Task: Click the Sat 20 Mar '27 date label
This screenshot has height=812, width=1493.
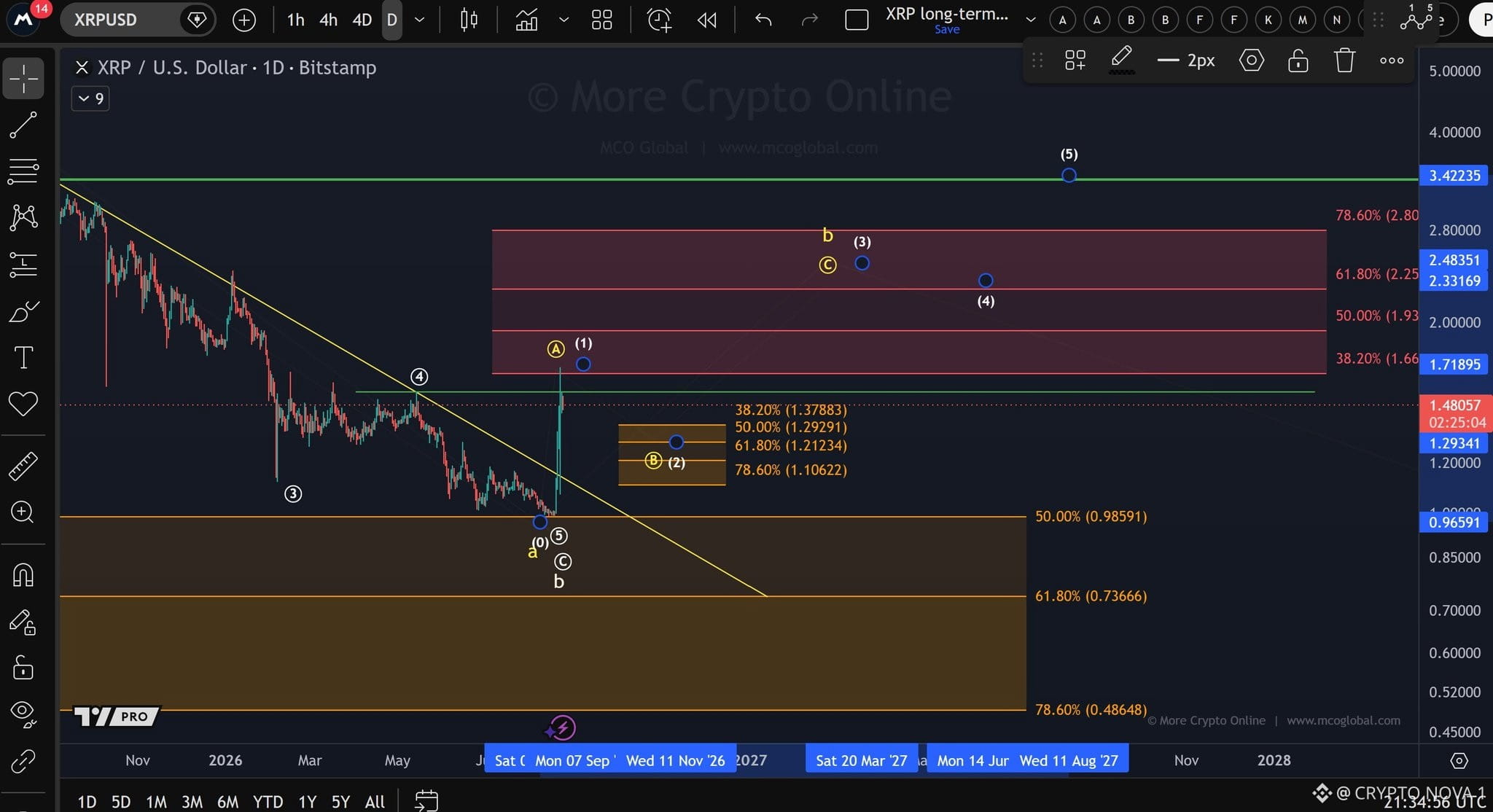Action: pos(861,760)
